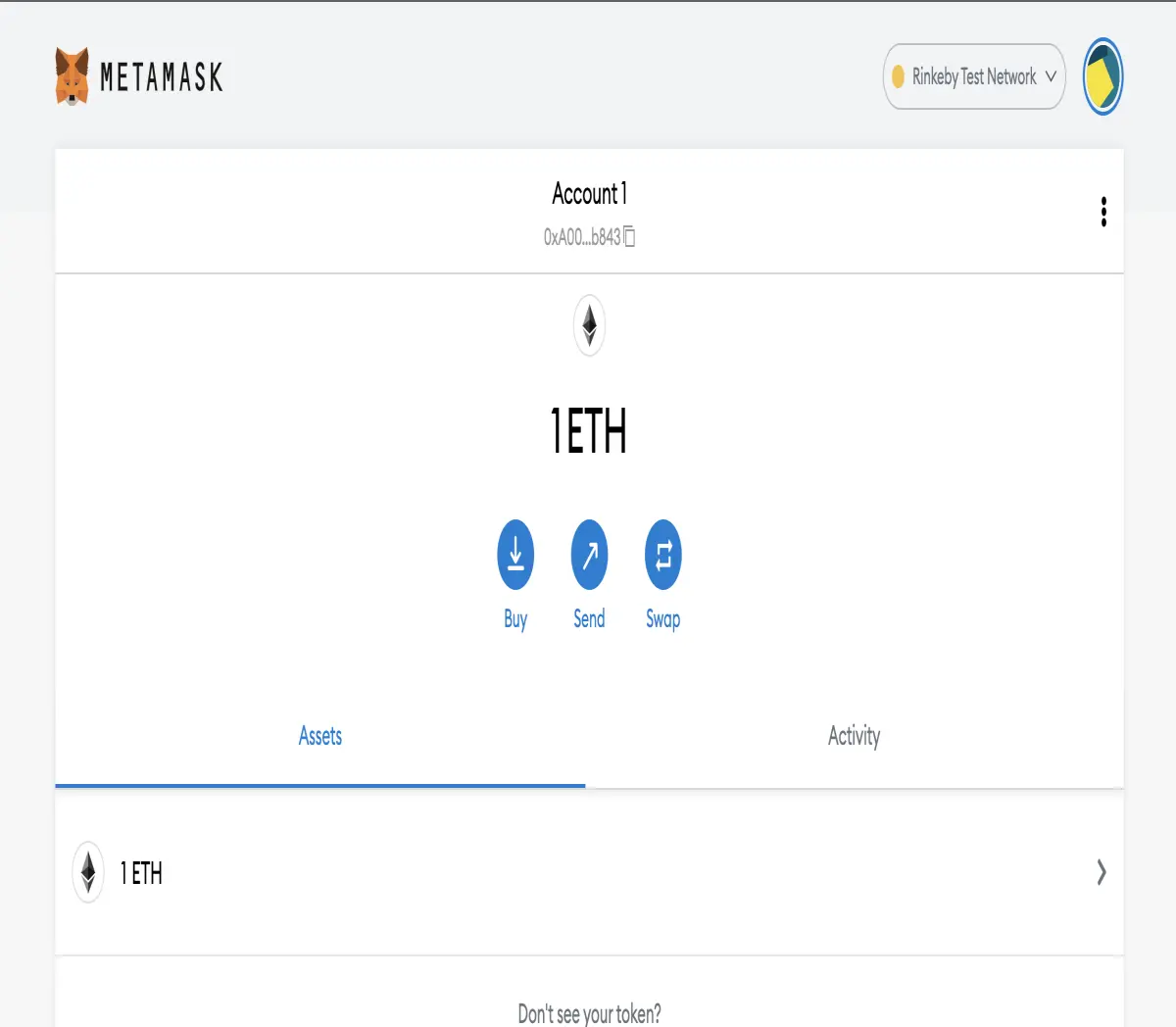Click the Ethereum icon in the 1 ETH asset row
Image resolution: width=1176 pixels, height=1027 pixels.
(88, 872)
